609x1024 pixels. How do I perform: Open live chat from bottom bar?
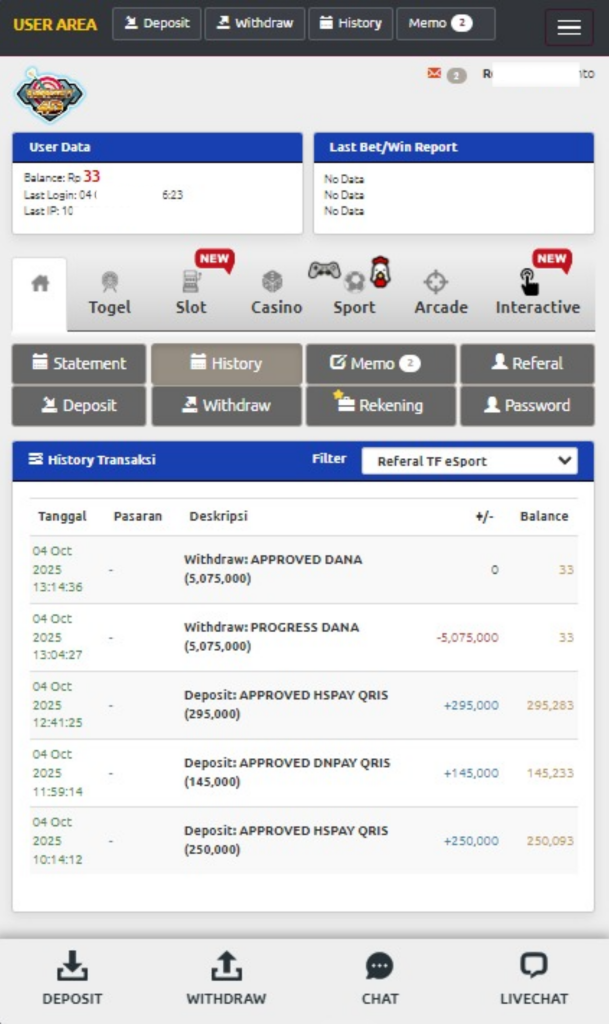click(533, 978)
